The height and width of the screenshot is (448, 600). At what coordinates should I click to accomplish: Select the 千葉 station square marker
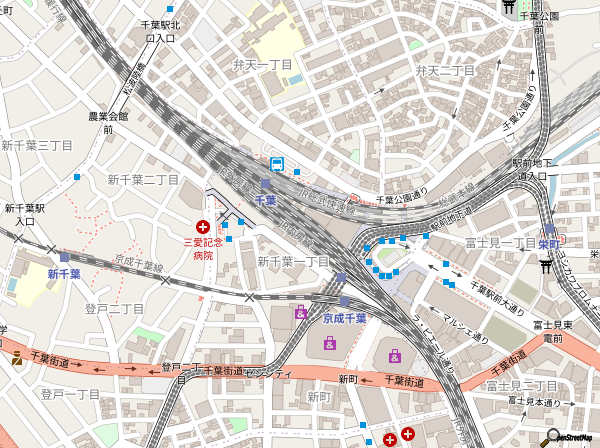coord(266,185)
